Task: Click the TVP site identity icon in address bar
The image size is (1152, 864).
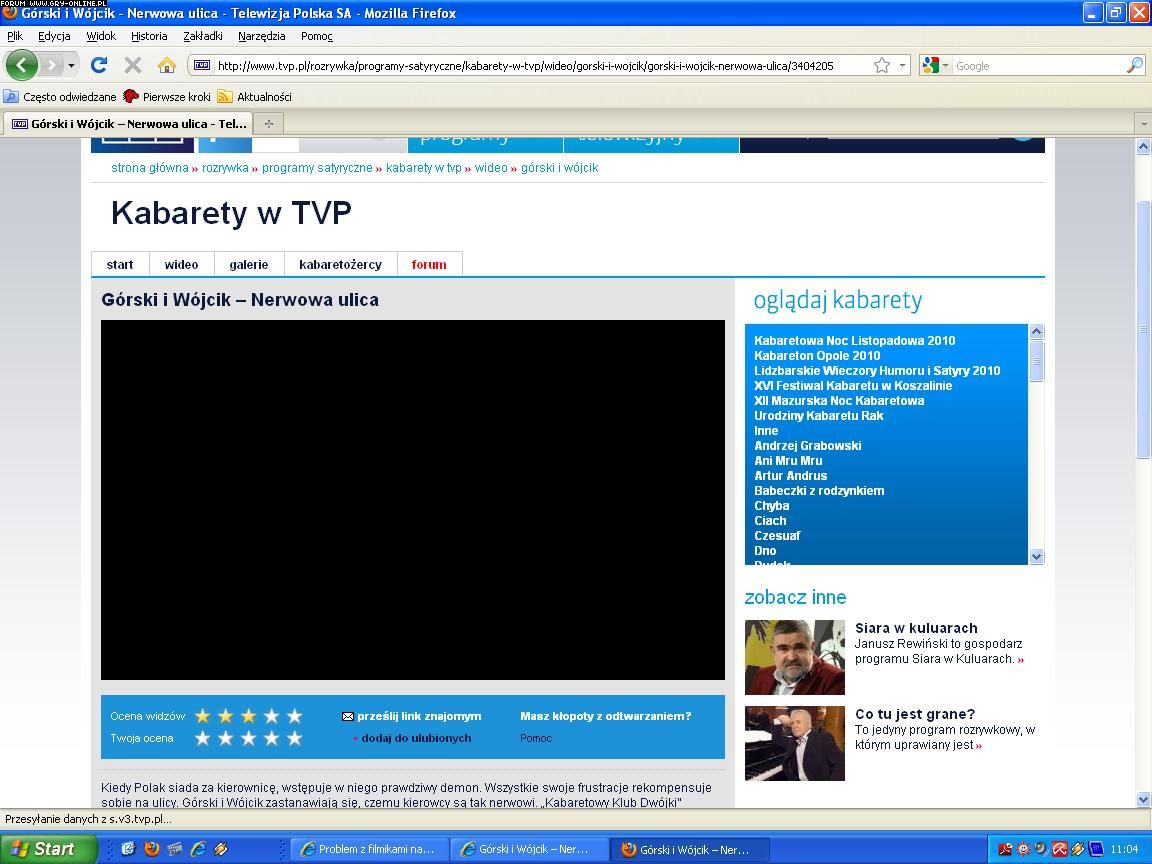Action: 201,65
